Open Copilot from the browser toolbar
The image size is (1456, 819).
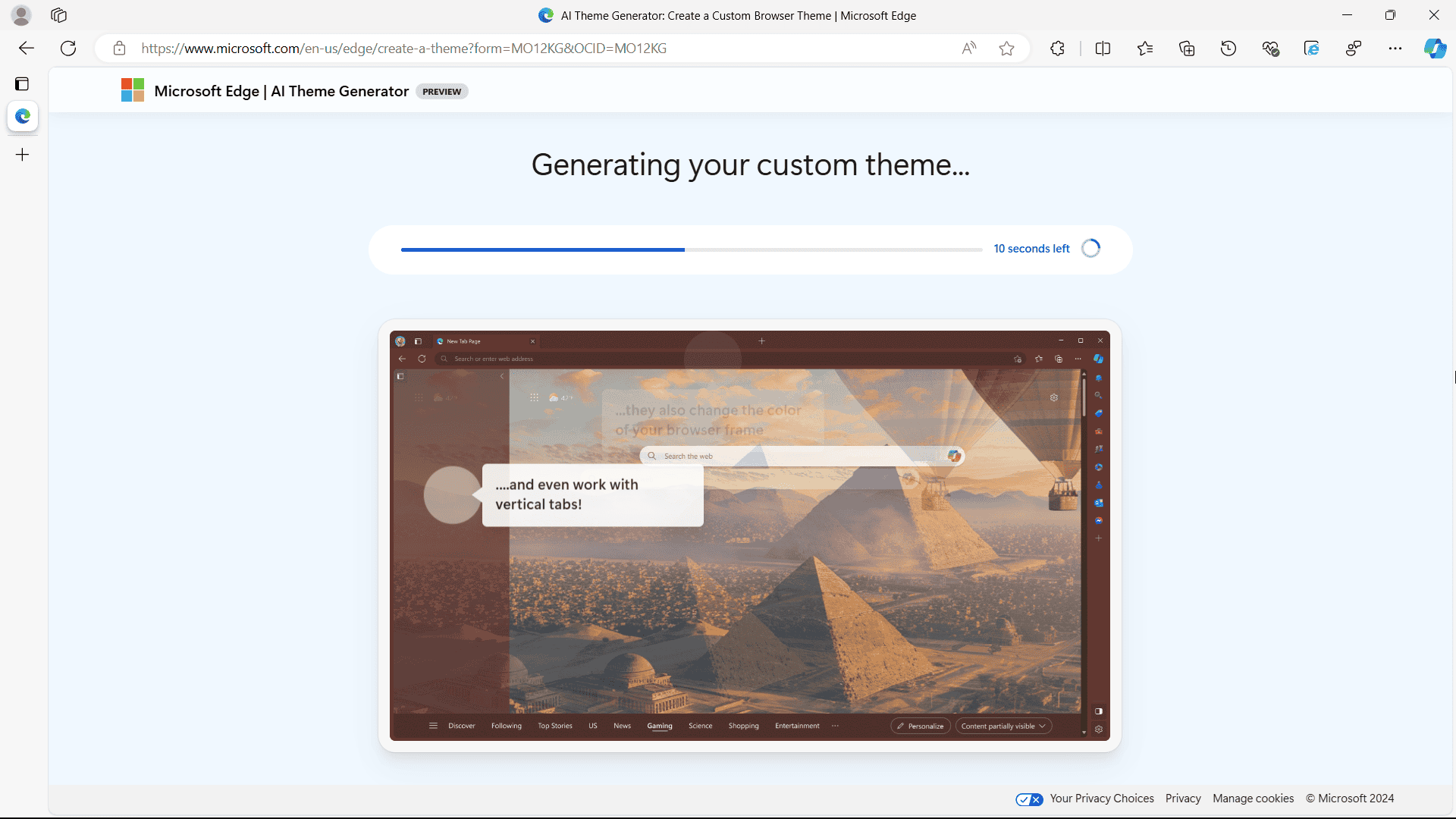tap(1436, 48)
